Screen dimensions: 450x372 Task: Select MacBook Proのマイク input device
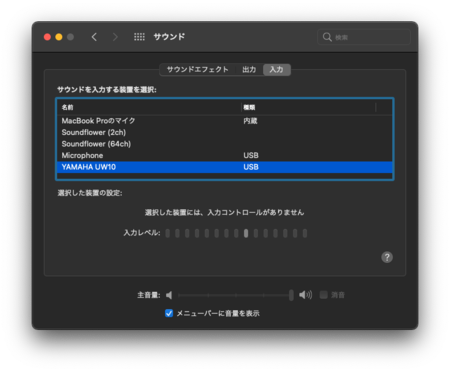[x=225, y=121]
